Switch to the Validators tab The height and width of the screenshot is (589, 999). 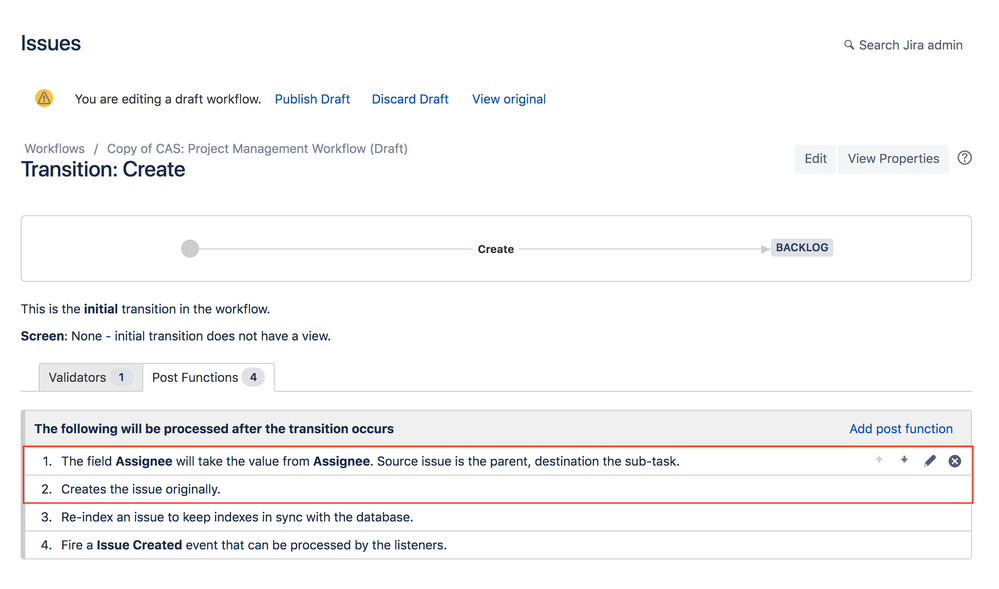tap(90, 377)
